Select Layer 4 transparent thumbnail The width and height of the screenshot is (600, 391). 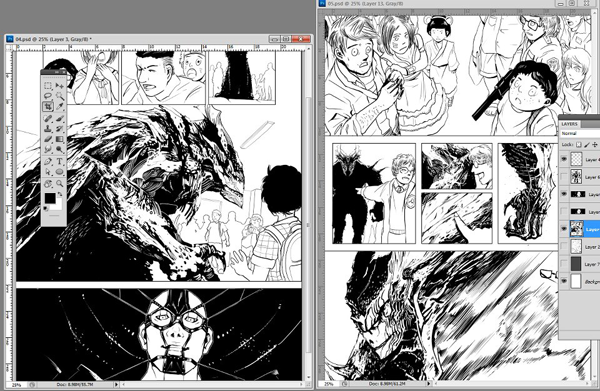[x=576, y=159]
